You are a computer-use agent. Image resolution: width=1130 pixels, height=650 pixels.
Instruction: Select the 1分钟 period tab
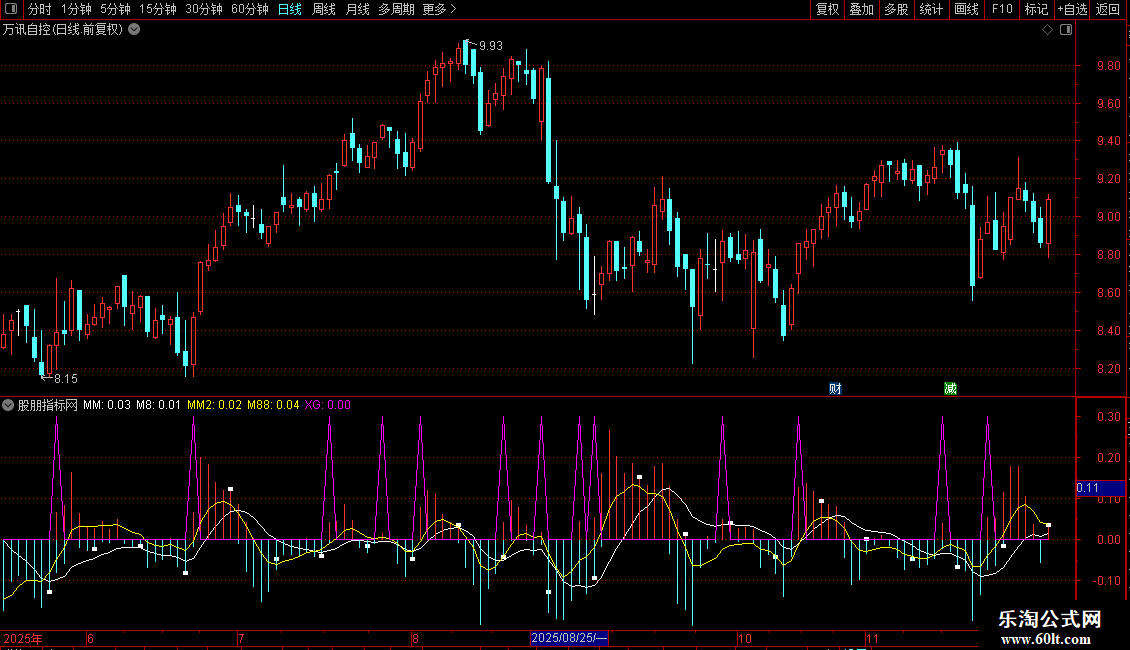coord(76,9)
